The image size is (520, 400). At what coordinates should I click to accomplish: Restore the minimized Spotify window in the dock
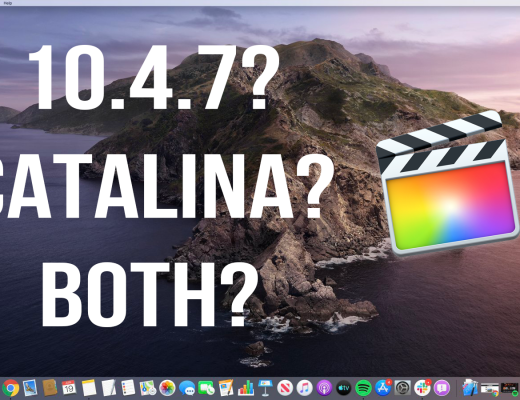point(510,389)
